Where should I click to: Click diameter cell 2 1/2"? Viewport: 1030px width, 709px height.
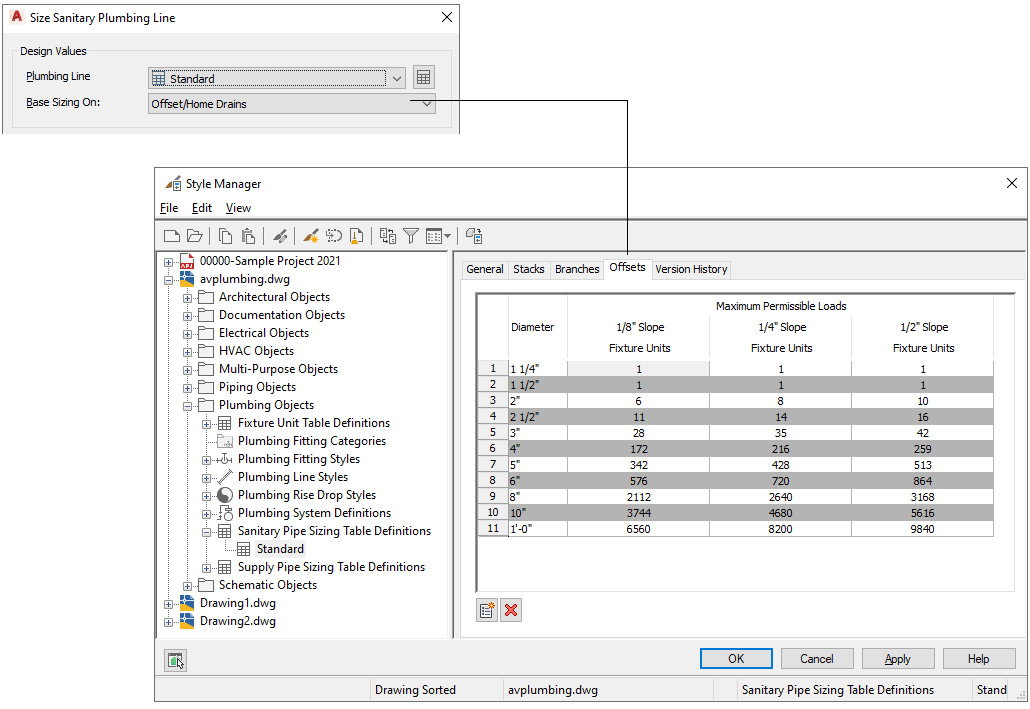click(x=538, y=417)
